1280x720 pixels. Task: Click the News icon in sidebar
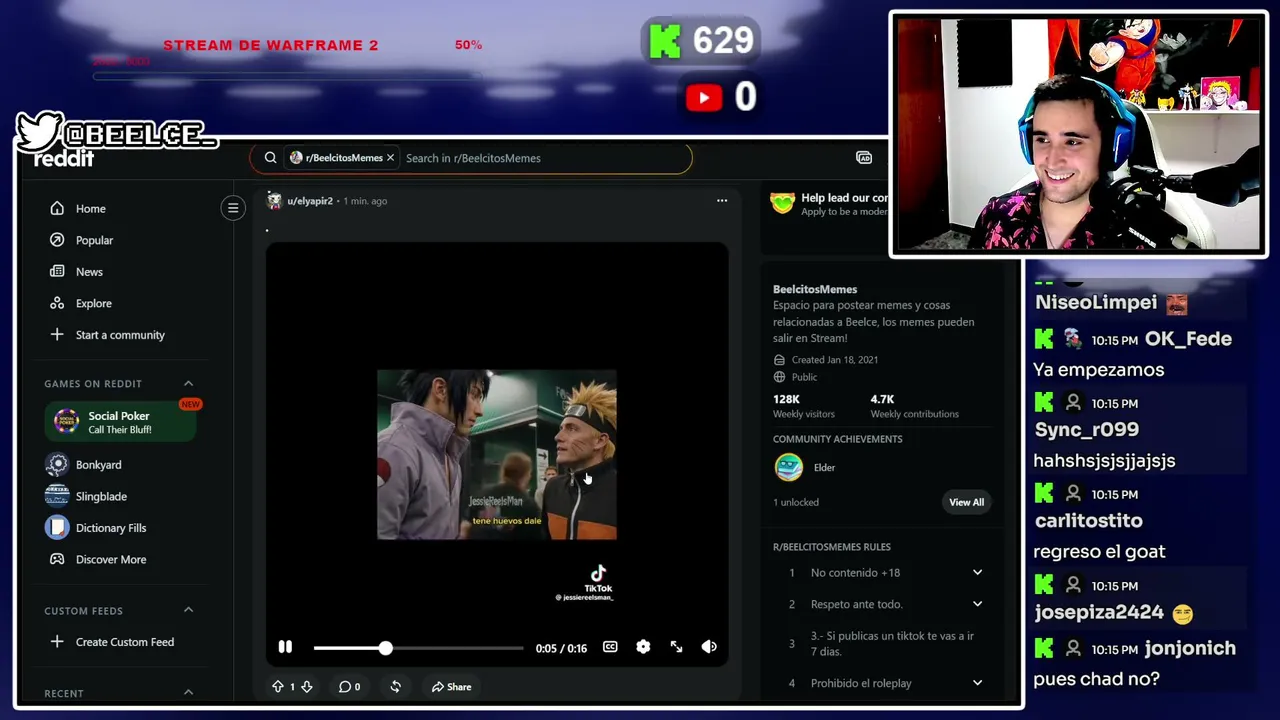57,272
